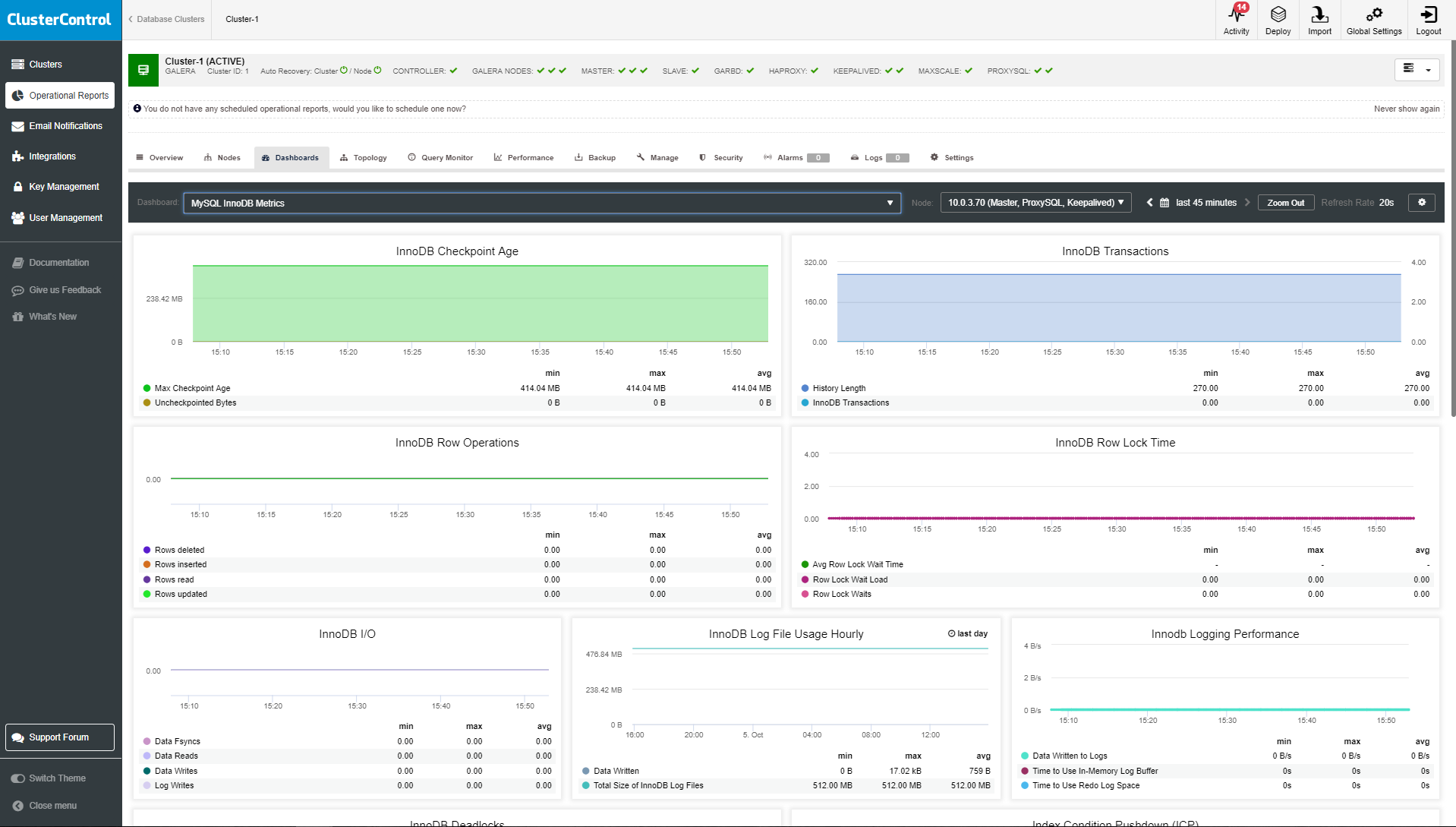Open the Security tab
Viewport: 1456px width, 827px height.
pyautogui.click(x=721, y=157)
